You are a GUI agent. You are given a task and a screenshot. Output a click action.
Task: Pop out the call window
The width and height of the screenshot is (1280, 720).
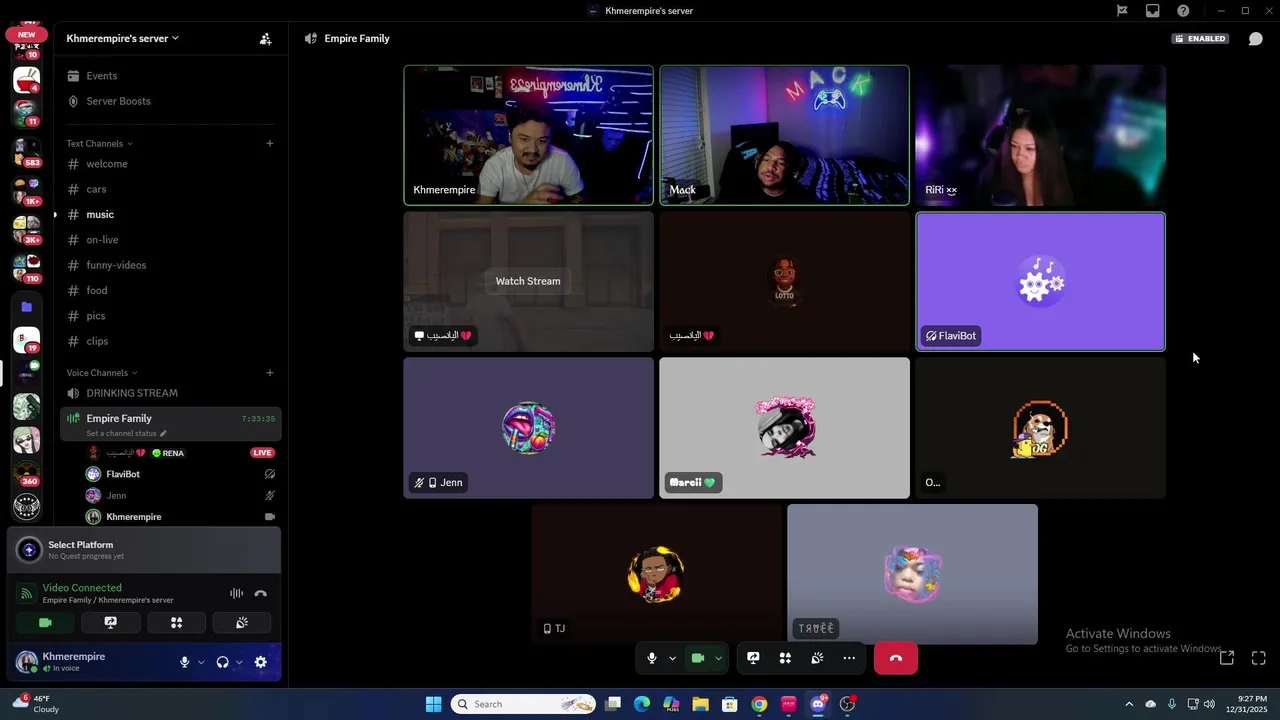click(x=1227, y=658)
